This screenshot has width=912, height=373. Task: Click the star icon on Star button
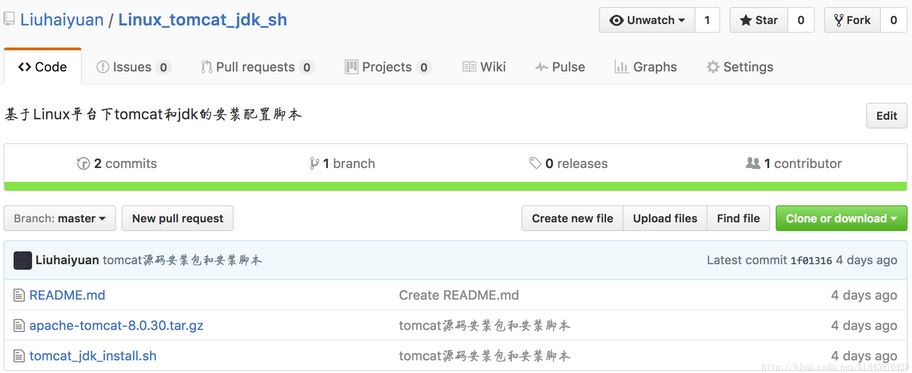point(746,20)
